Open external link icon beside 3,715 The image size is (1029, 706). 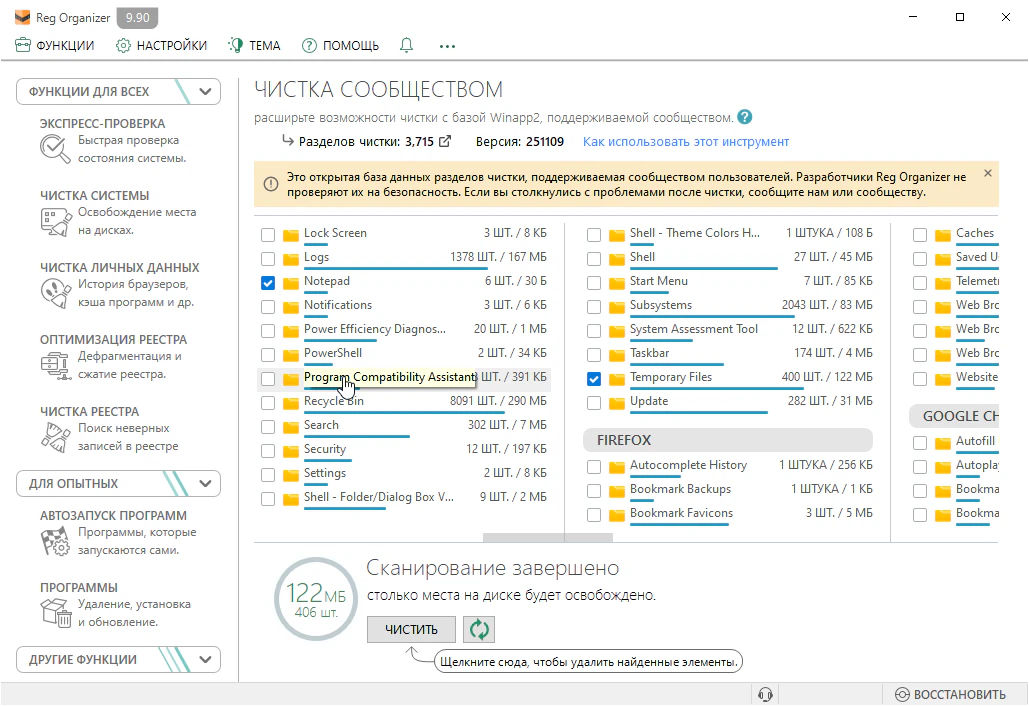445,142
